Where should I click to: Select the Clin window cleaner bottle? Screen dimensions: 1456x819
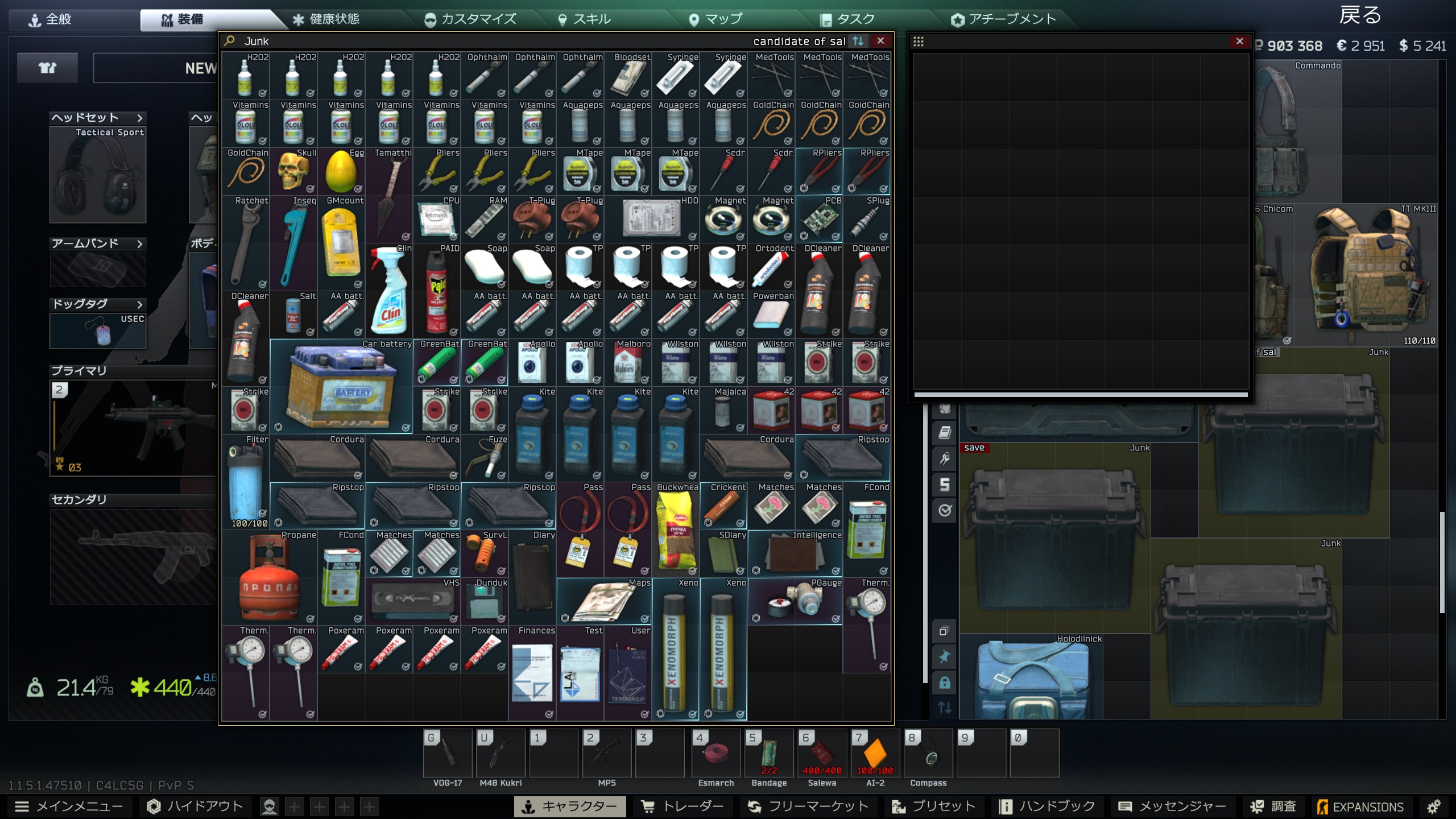pyautogui.click(x=389, y=291)
